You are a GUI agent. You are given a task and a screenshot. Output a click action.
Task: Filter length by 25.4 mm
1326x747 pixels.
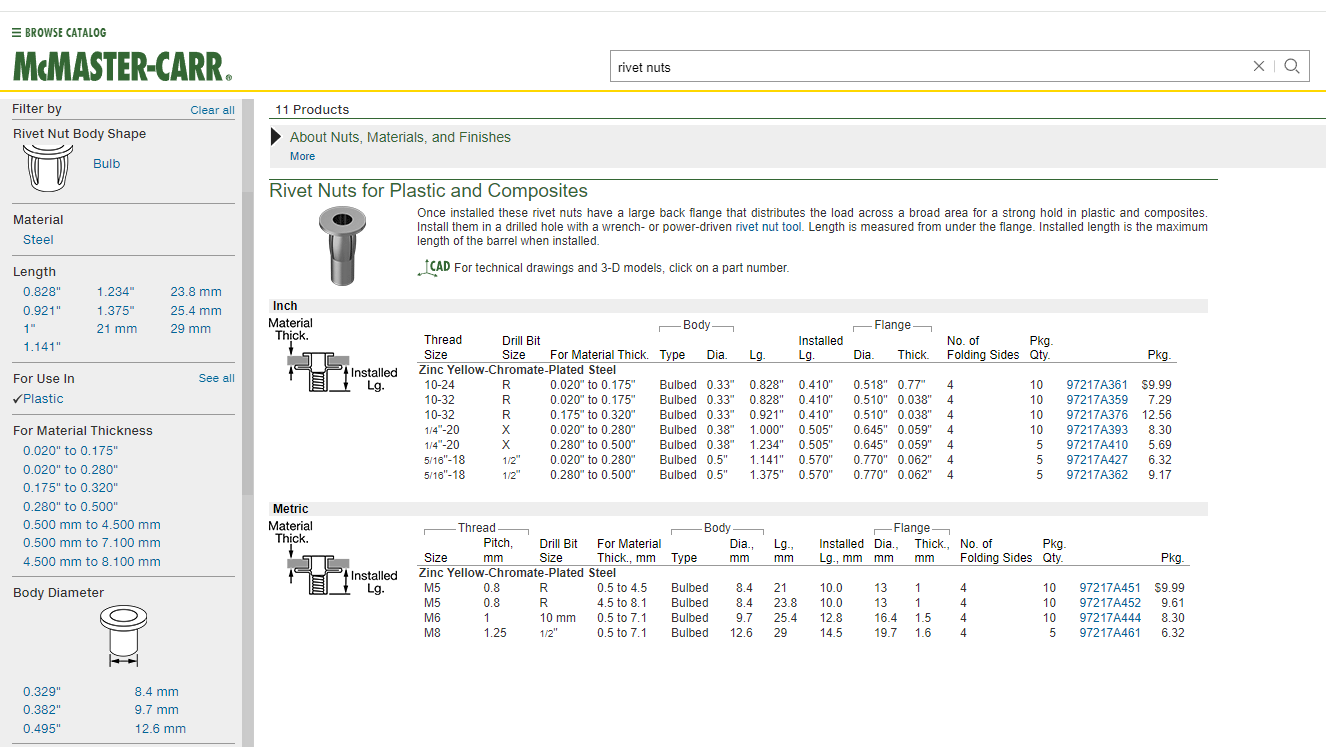point(196,310)
